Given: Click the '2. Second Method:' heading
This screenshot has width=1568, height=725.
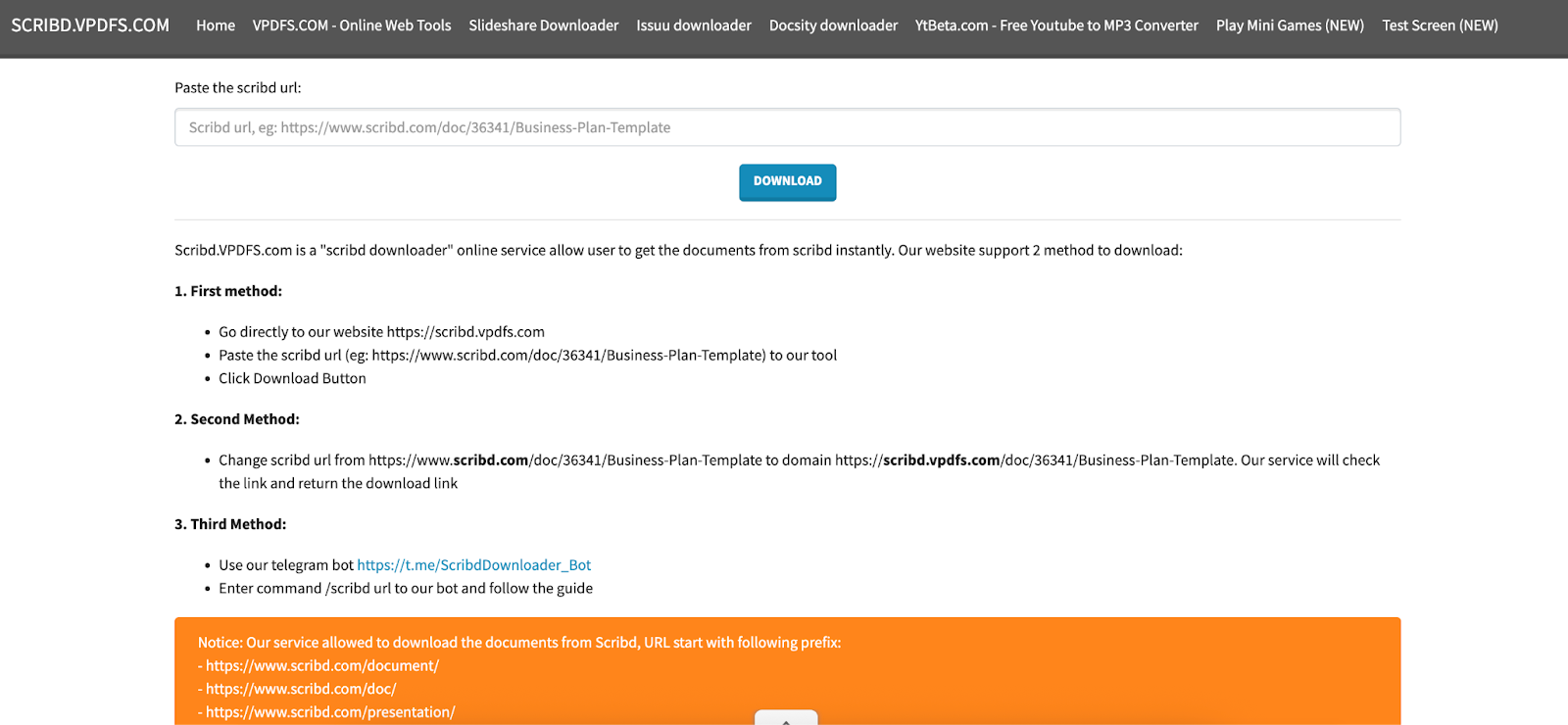Looking at the screenshot, I should 237,419.
